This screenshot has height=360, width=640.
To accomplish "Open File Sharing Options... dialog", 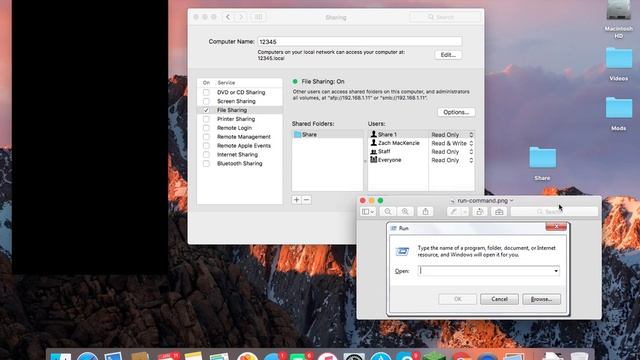I will pos(456,112).
